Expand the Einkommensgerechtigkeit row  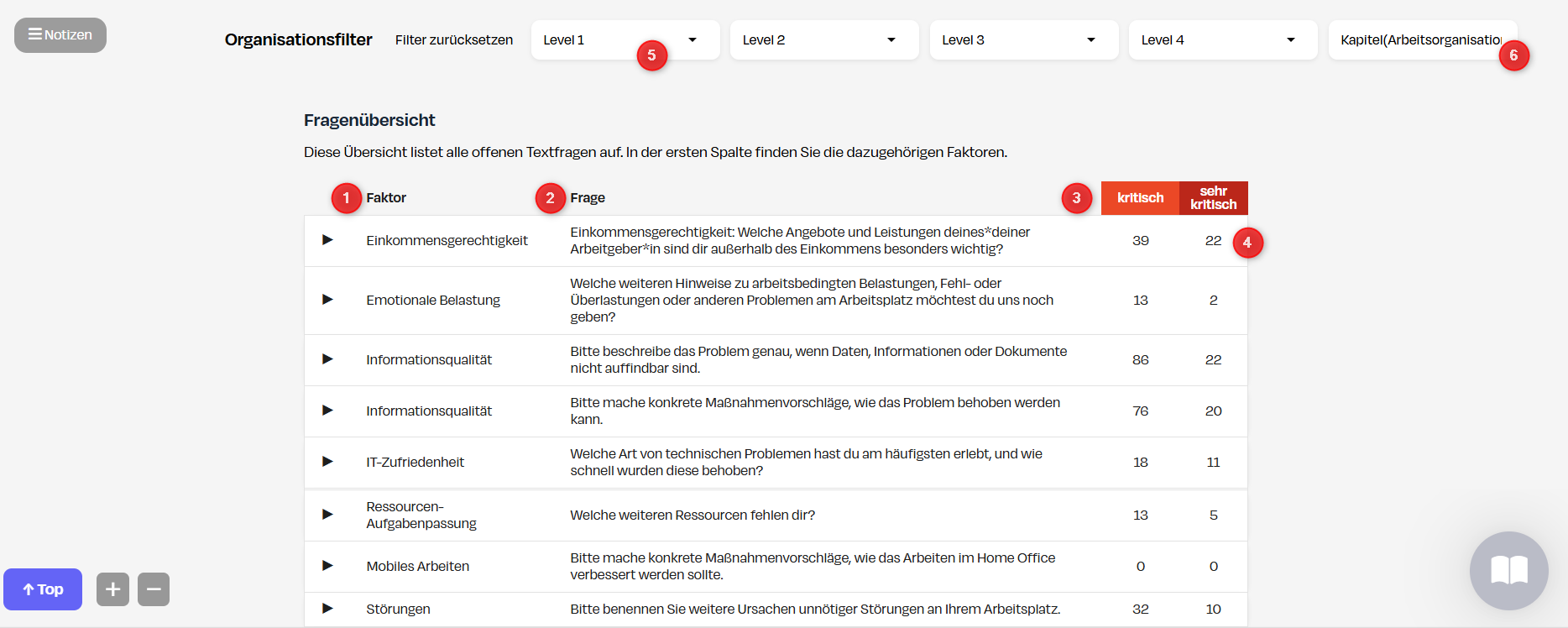pyautogui.click(x=327, y=240)
